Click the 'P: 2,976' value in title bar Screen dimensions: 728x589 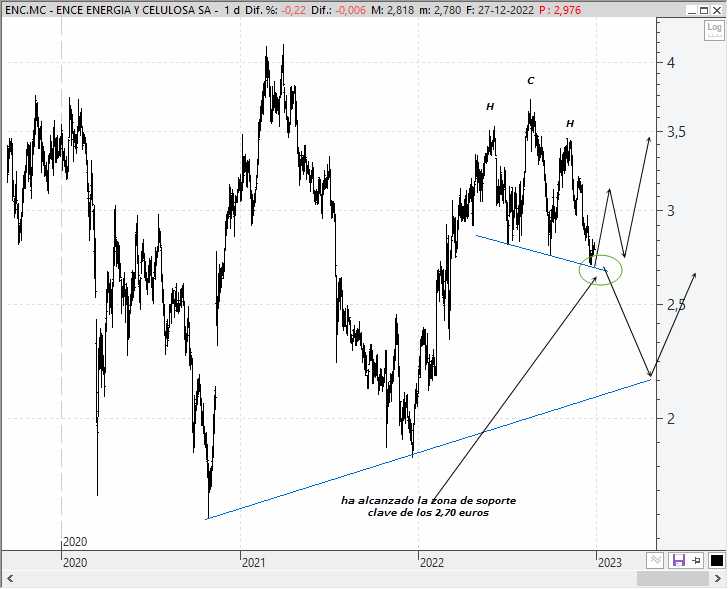(x=560, y=10)
